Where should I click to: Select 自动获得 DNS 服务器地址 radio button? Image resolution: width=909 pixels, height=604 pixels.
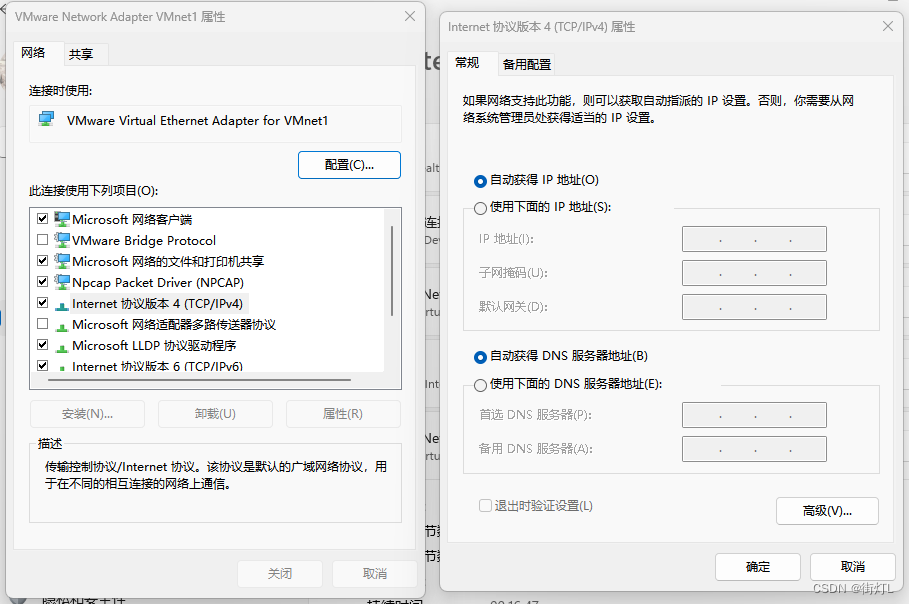[x=480, y=357]
